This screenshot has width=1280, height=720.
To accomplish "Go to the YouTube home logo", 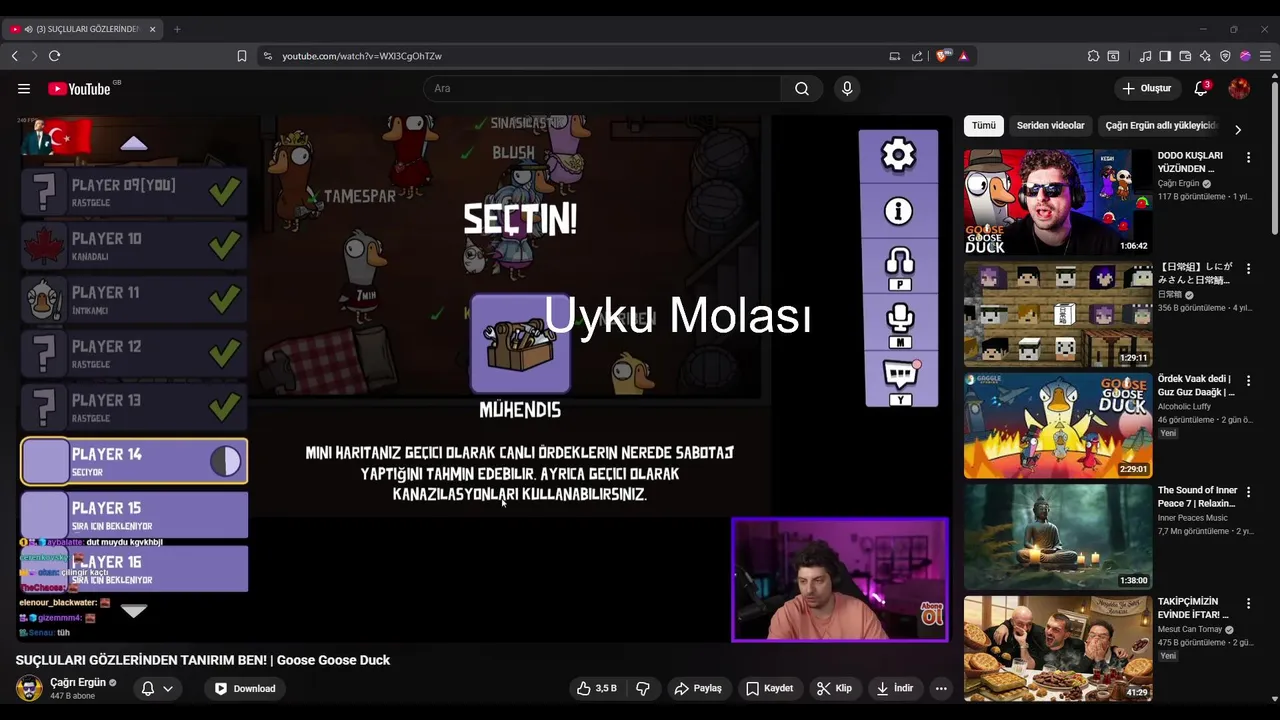I will coord(78,89).
